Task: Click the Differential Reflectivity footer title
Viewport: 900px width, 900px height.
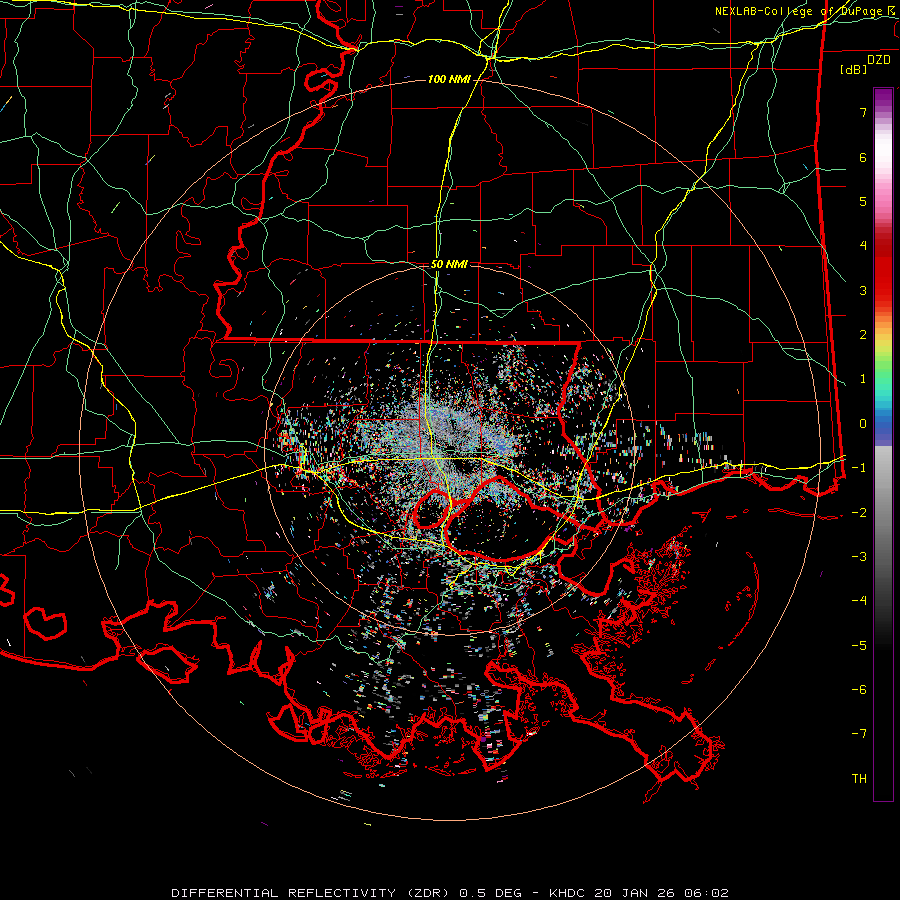Action: [x=450, y=893]
